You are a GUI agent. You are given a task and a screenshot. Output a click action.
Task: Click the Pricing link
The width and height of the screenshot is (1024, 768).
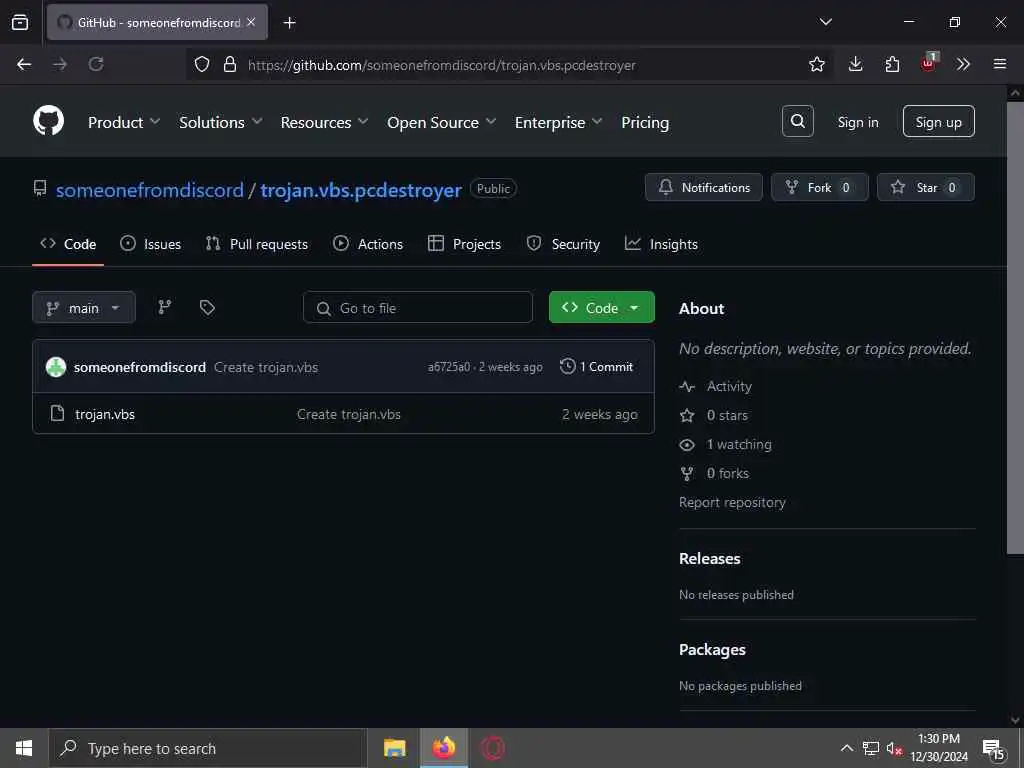tap(645, 122)
